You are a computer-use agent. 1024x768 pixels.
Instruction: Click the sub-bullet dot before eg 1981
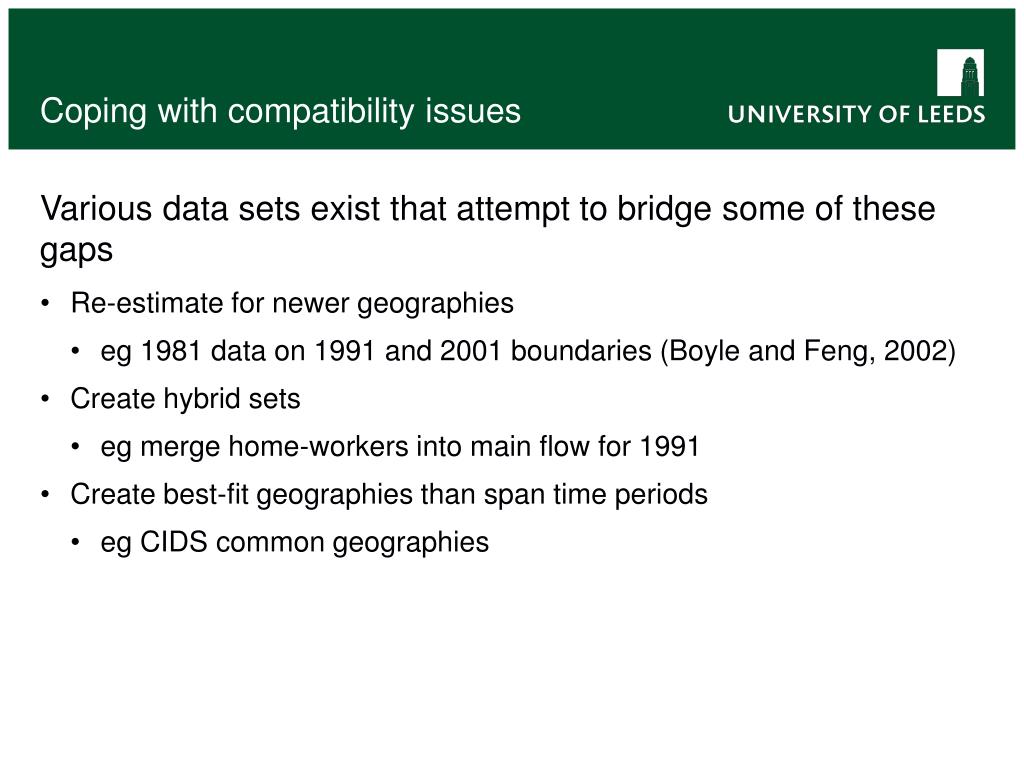coord(76,351)
